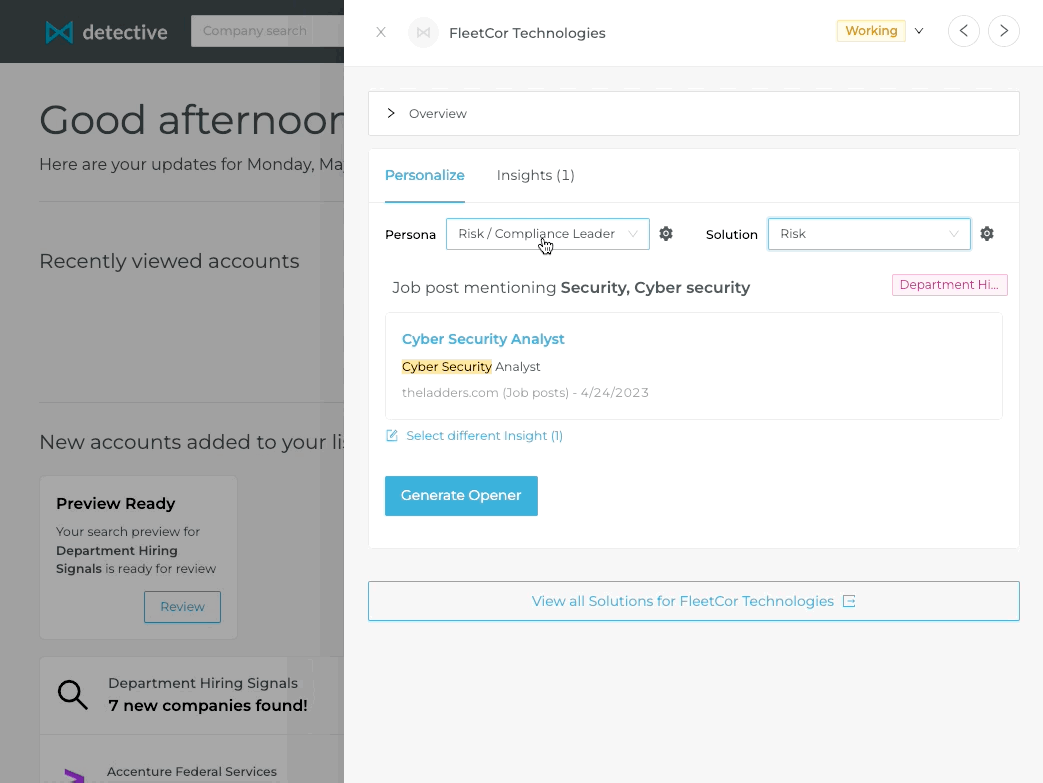
Task: Click the external link icon beside View all Solutions
Action: pos(849,601)
